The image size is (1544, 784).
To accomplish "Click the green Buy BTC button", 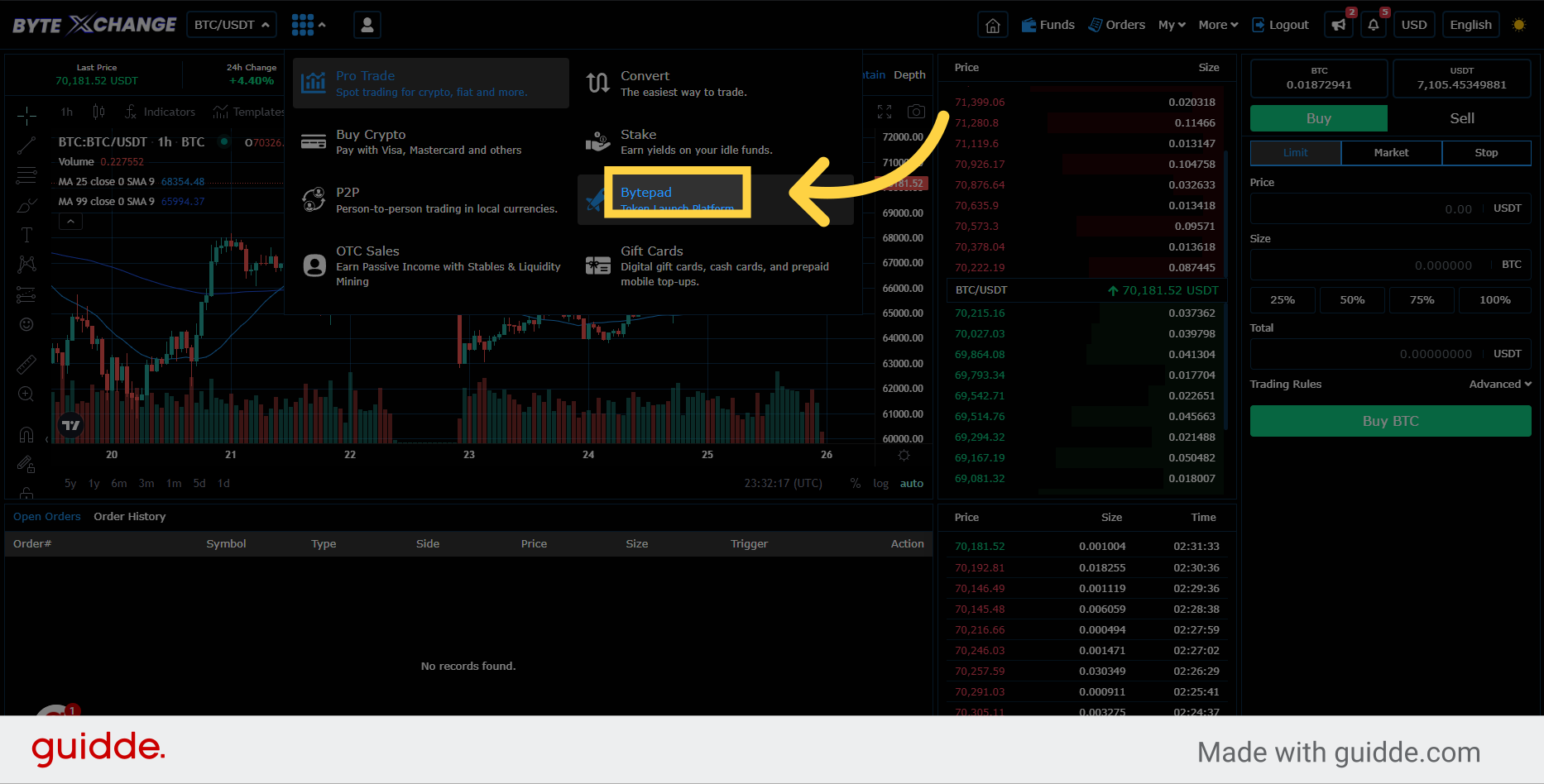I will (x=1391, y=421).
